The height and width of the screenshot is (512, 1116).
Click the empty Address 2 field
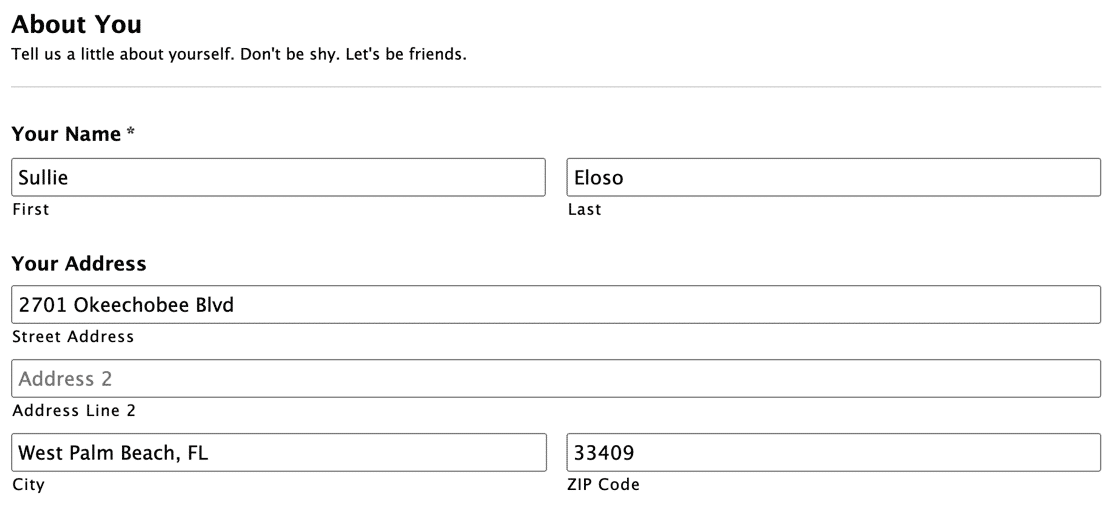[x=556, y=379]
